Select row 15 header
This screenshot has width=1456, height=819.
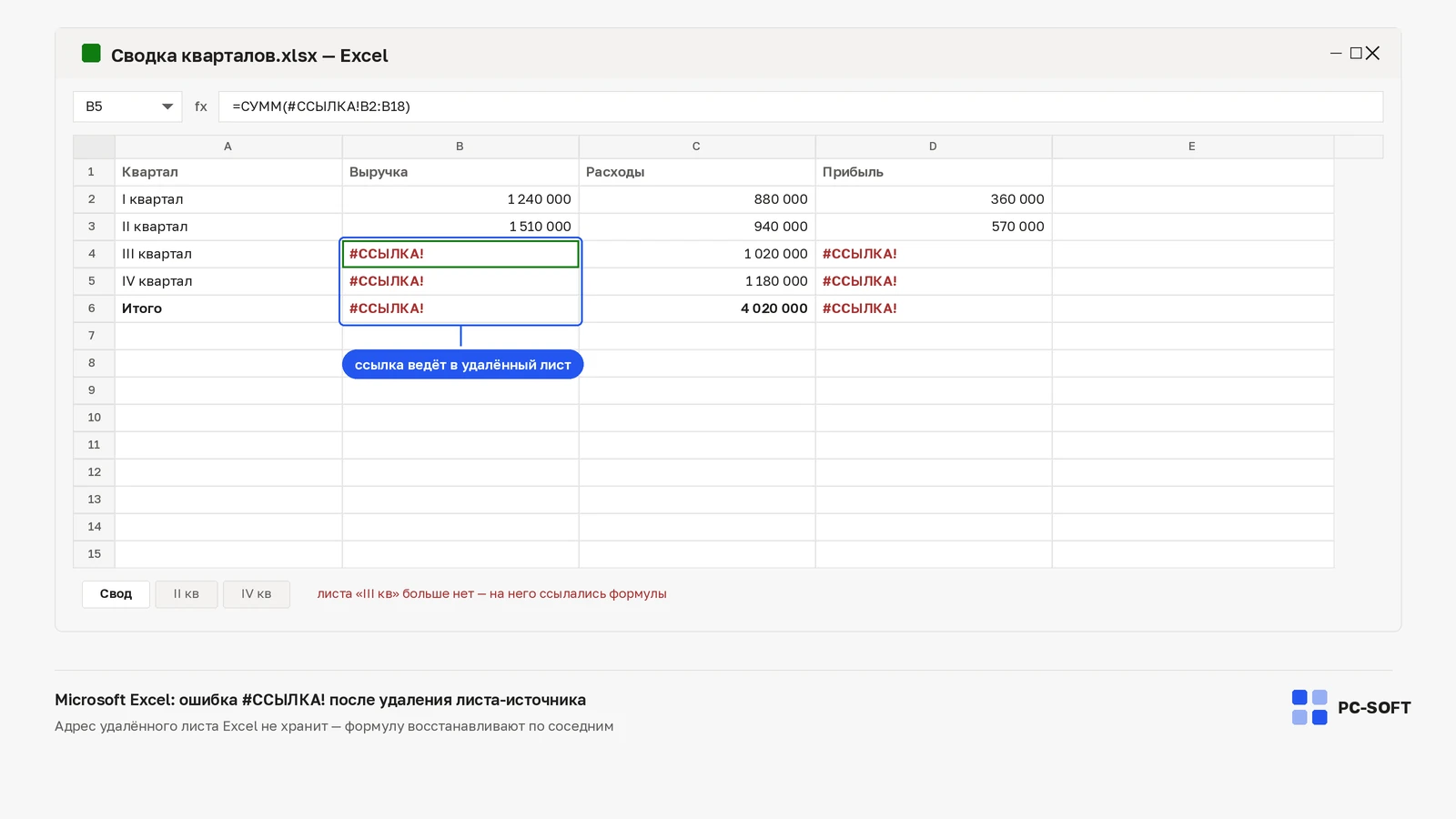click(x=94, y=554)
